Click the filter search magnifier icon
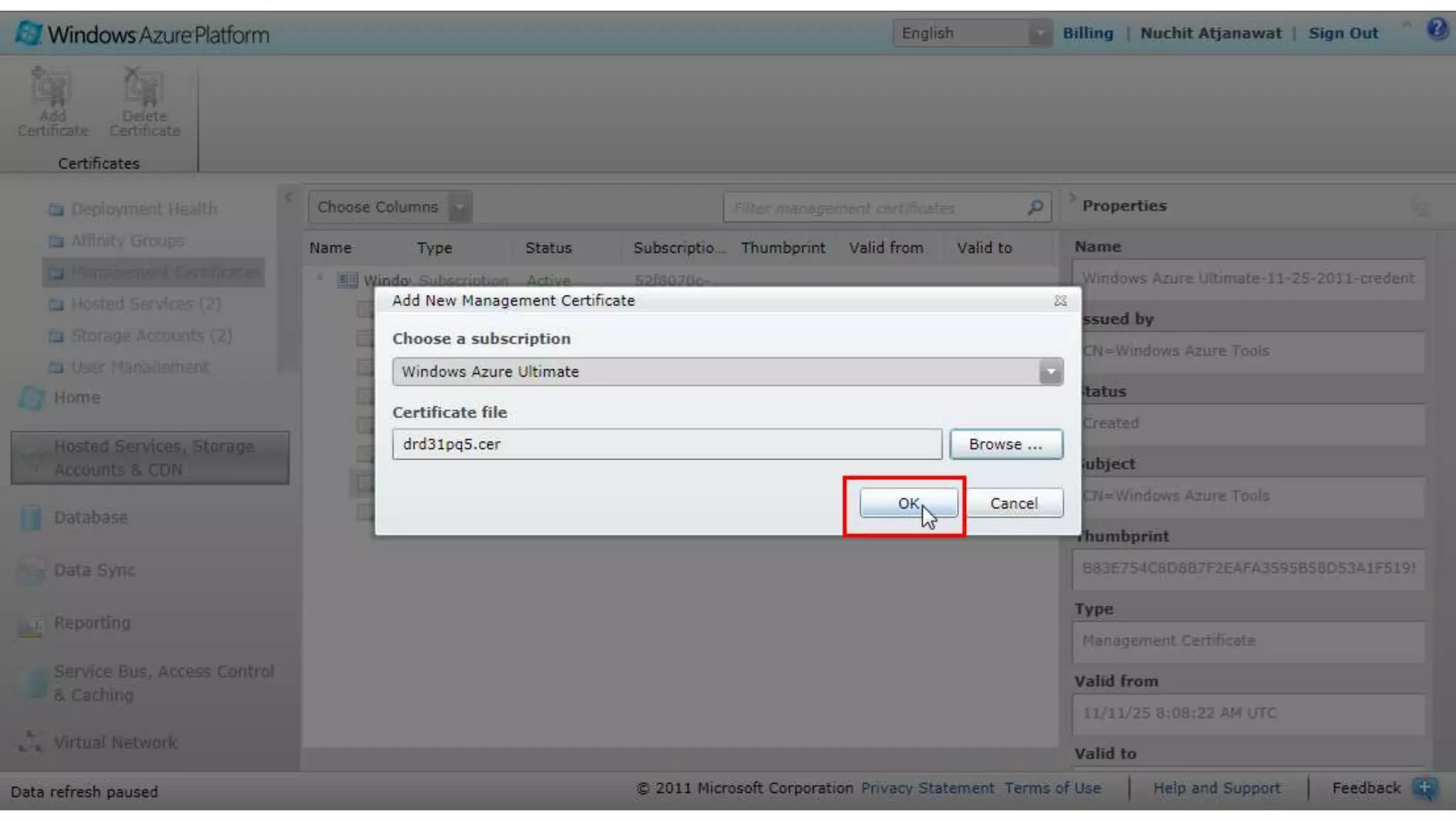Image resolution: width=1456 pixels, height=821 pixels. pyautogui.click(x=1035, y=208)
